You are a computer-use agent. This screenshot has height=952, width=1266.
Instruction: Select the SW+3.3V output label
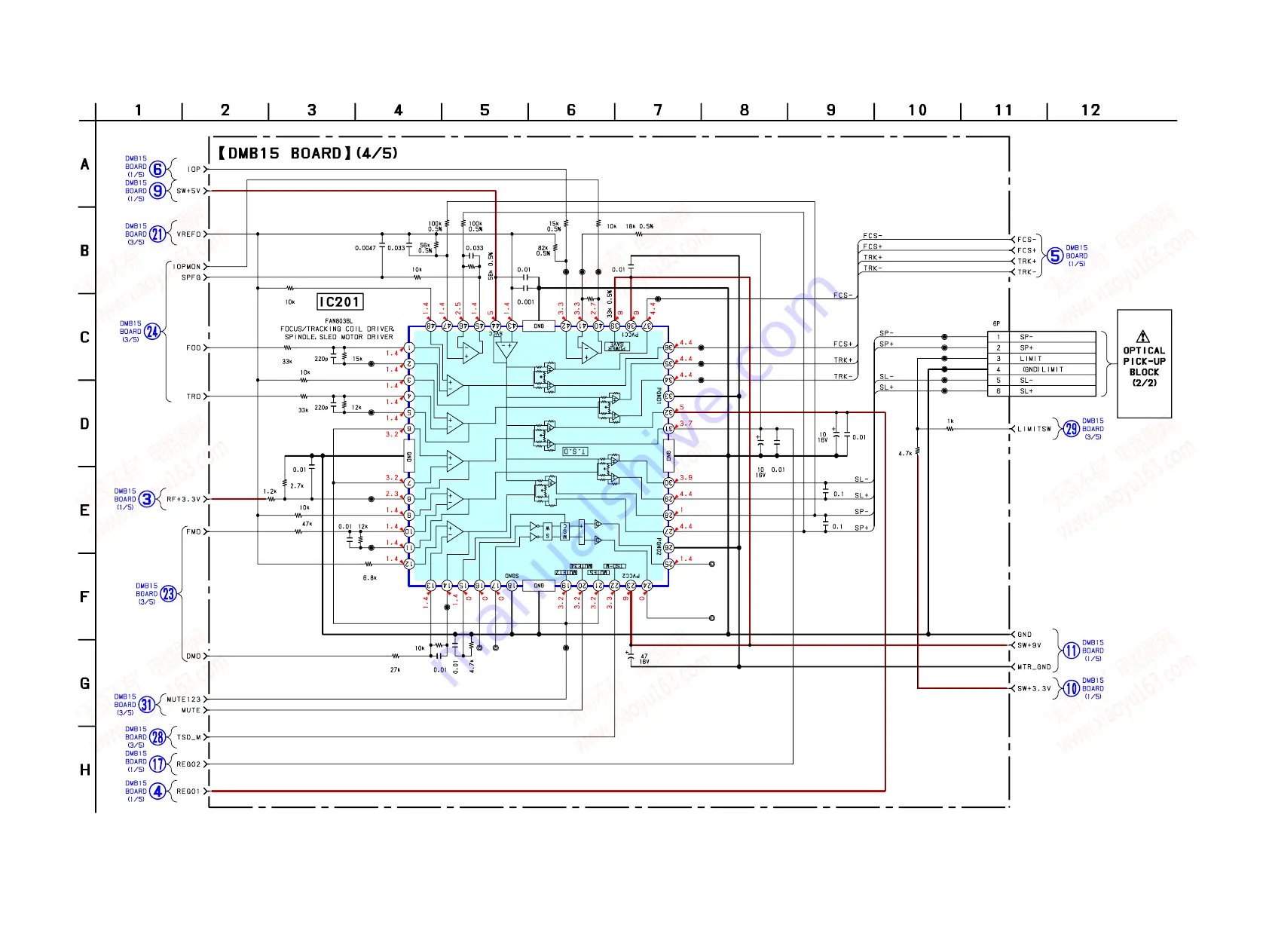click(x=1034, y=688)
